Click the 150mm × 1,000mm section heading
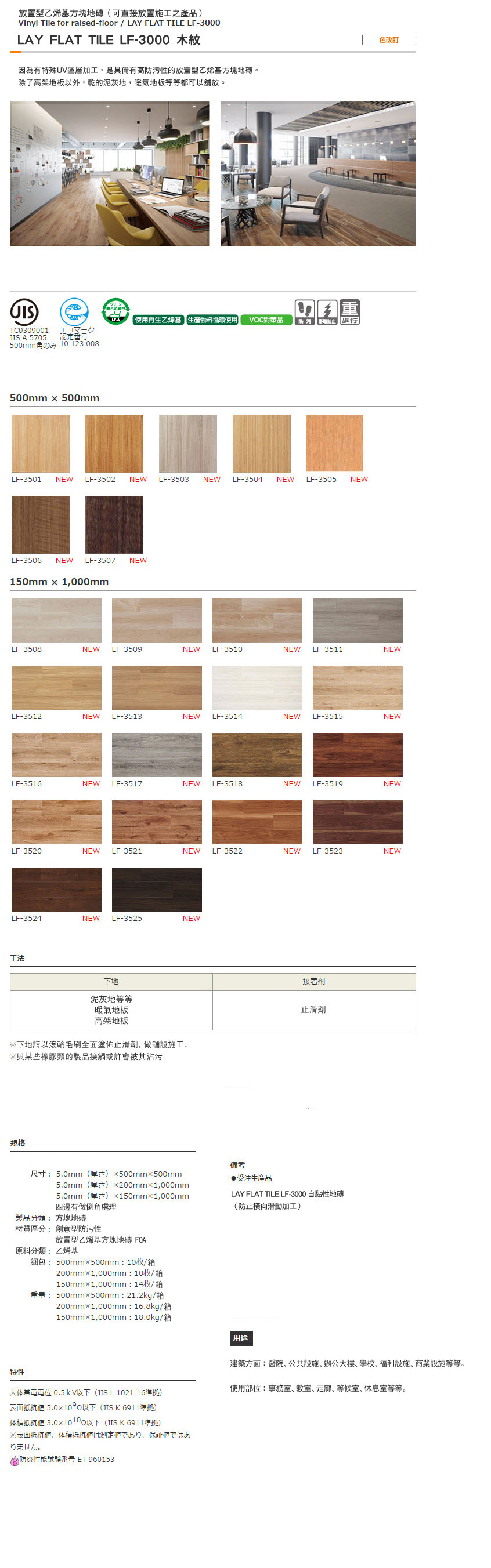Image resolution: width=491 pixels, height=1568 pixels. tap(59, 582)
